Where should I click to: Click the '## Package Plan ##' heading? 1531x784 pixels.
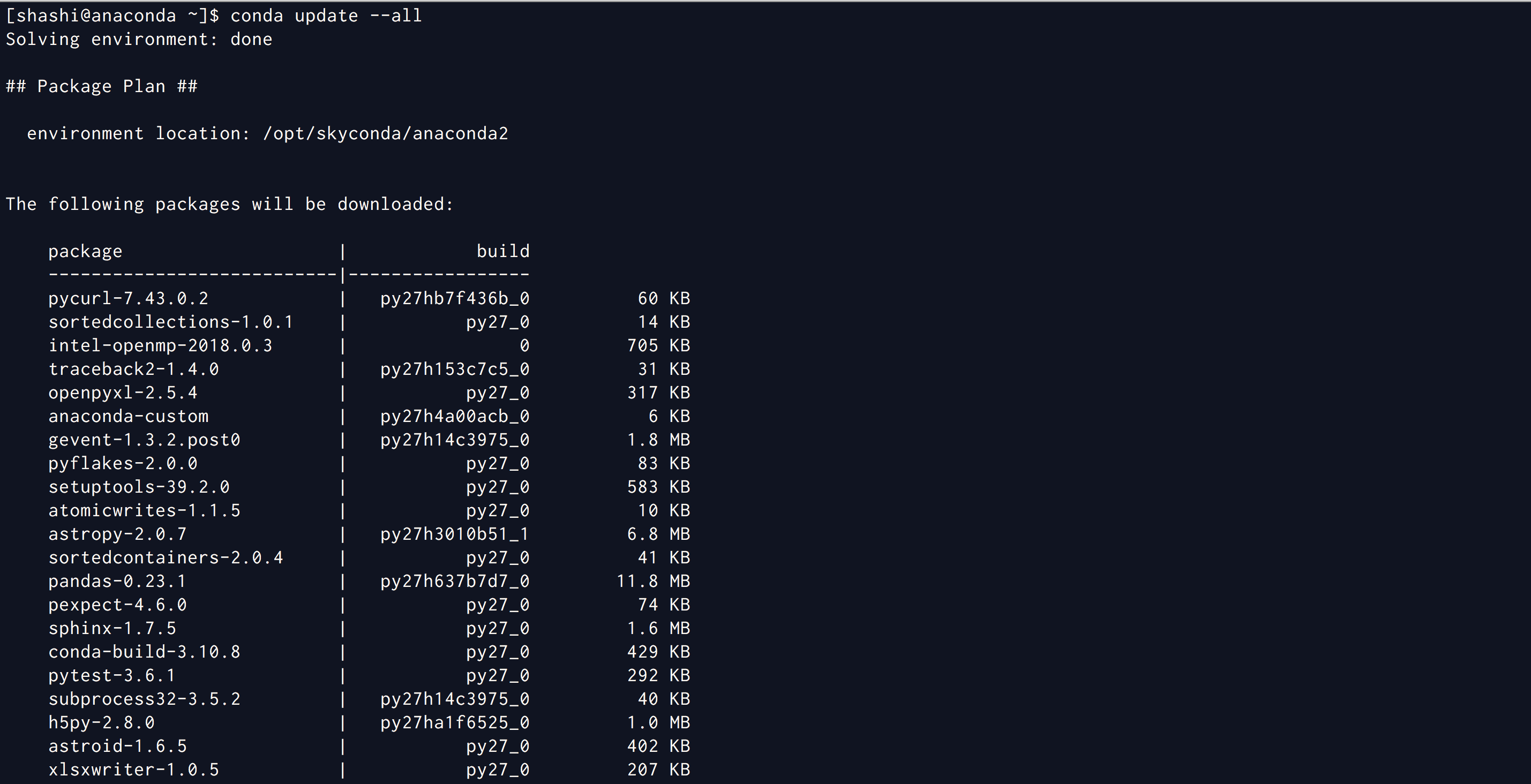click(101, 86)
